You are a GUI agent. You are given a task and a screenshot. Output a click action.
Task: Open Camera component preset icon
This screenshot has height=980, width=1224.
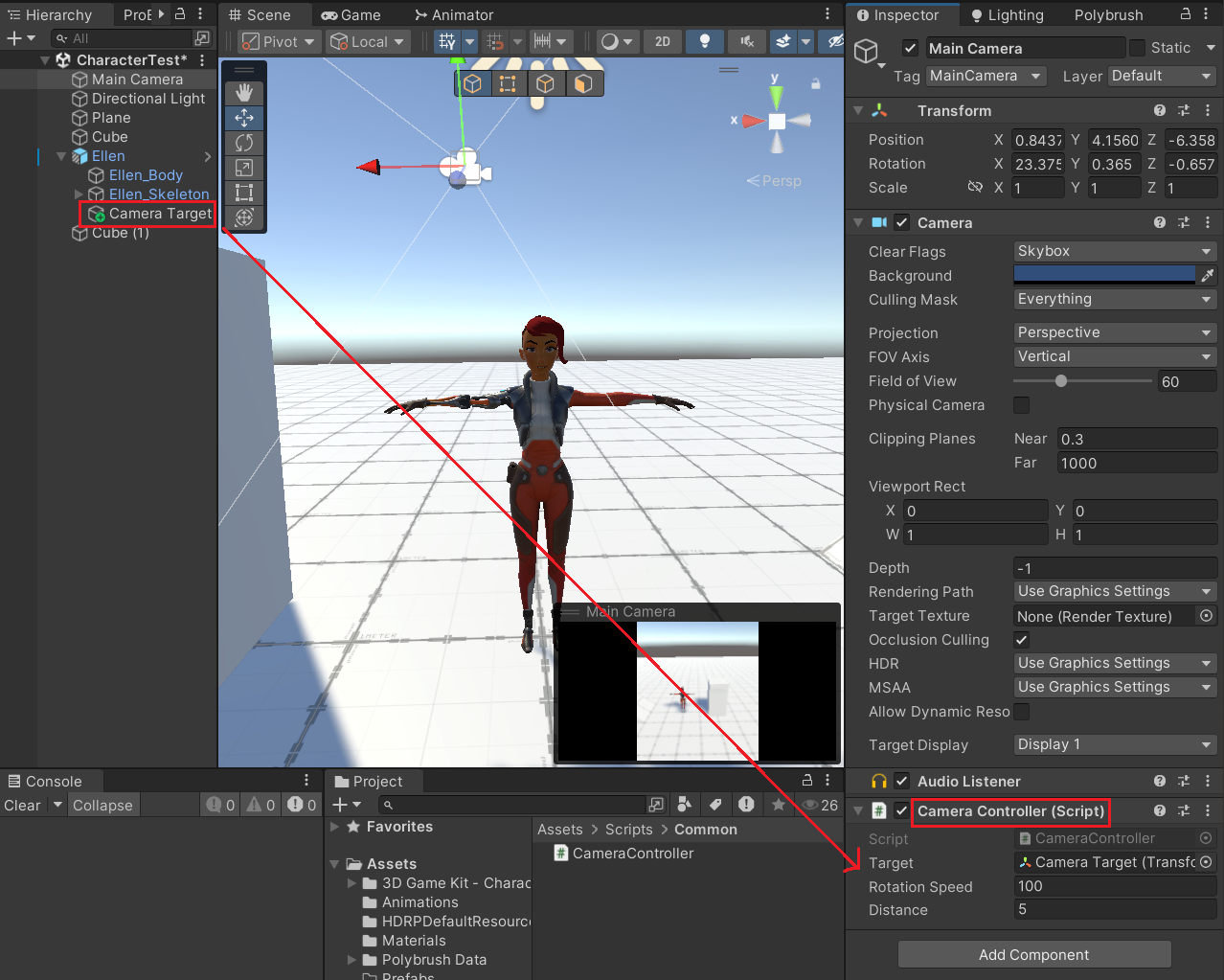click(1184, 222)
